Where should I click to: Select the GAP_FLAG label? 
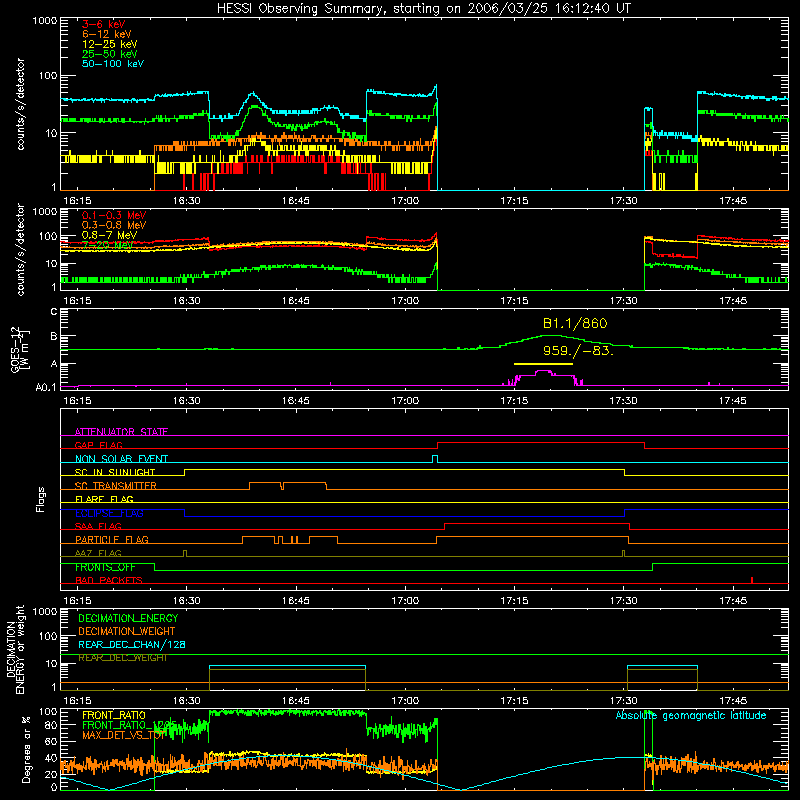click(x=98, y=445)
